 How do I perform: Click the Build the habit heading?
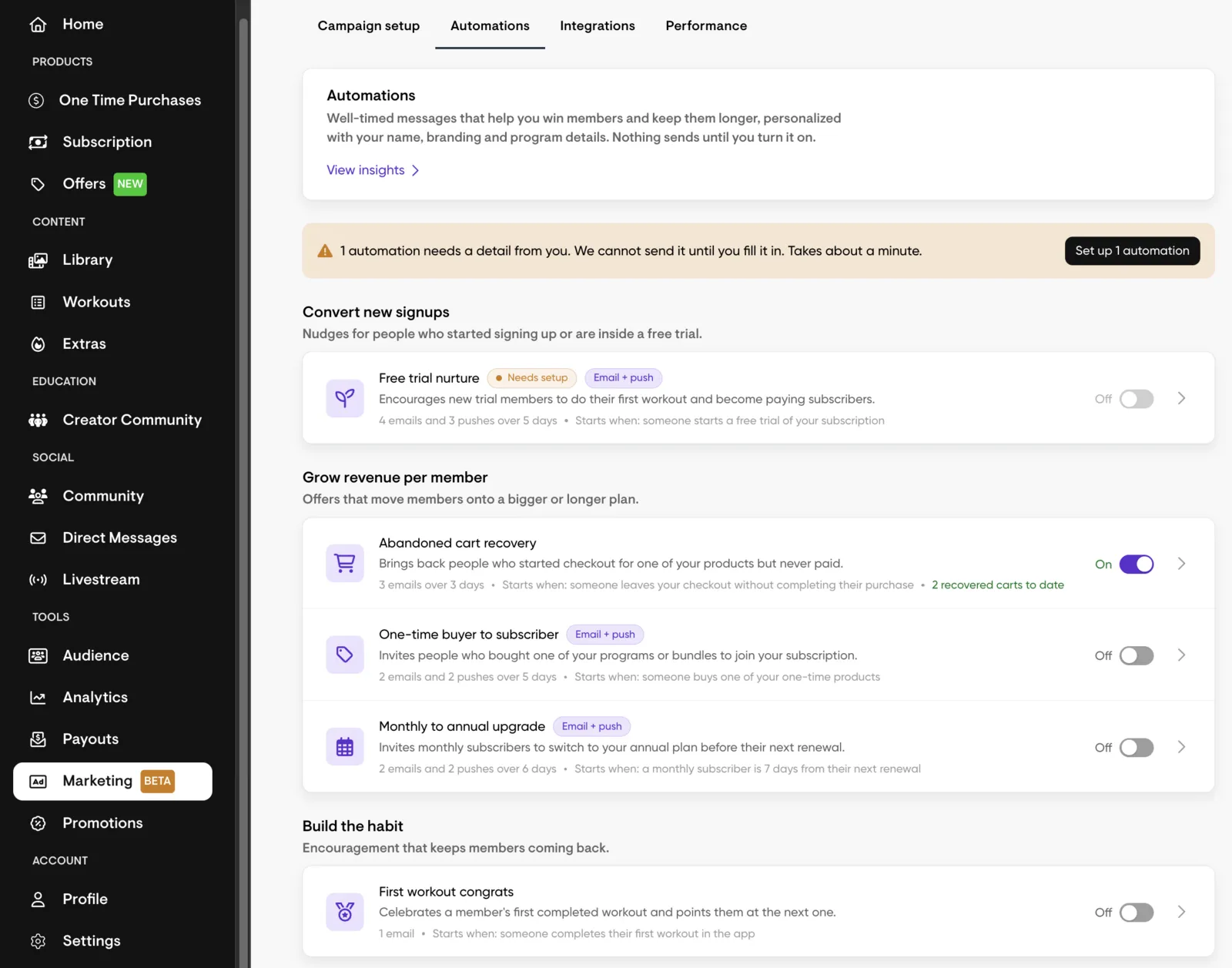tap(353, 826)
